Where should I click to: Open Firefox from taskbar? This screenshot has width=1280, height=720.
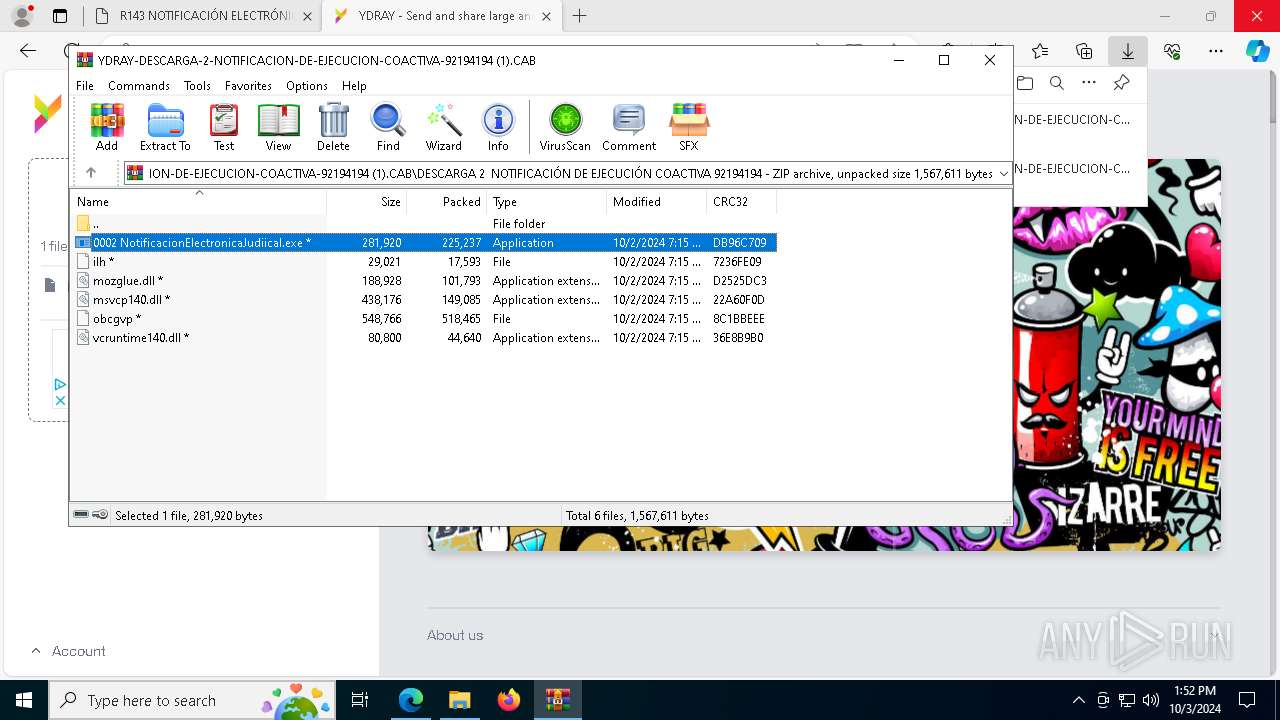click(x=508, y=700)
